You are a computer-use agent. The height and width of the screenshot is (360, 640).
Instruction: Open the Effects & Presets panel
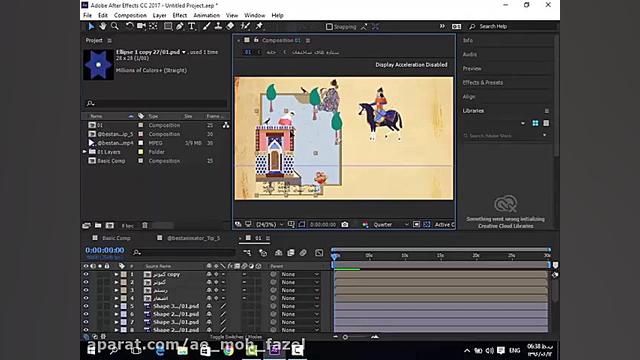[x=482, y=82]
